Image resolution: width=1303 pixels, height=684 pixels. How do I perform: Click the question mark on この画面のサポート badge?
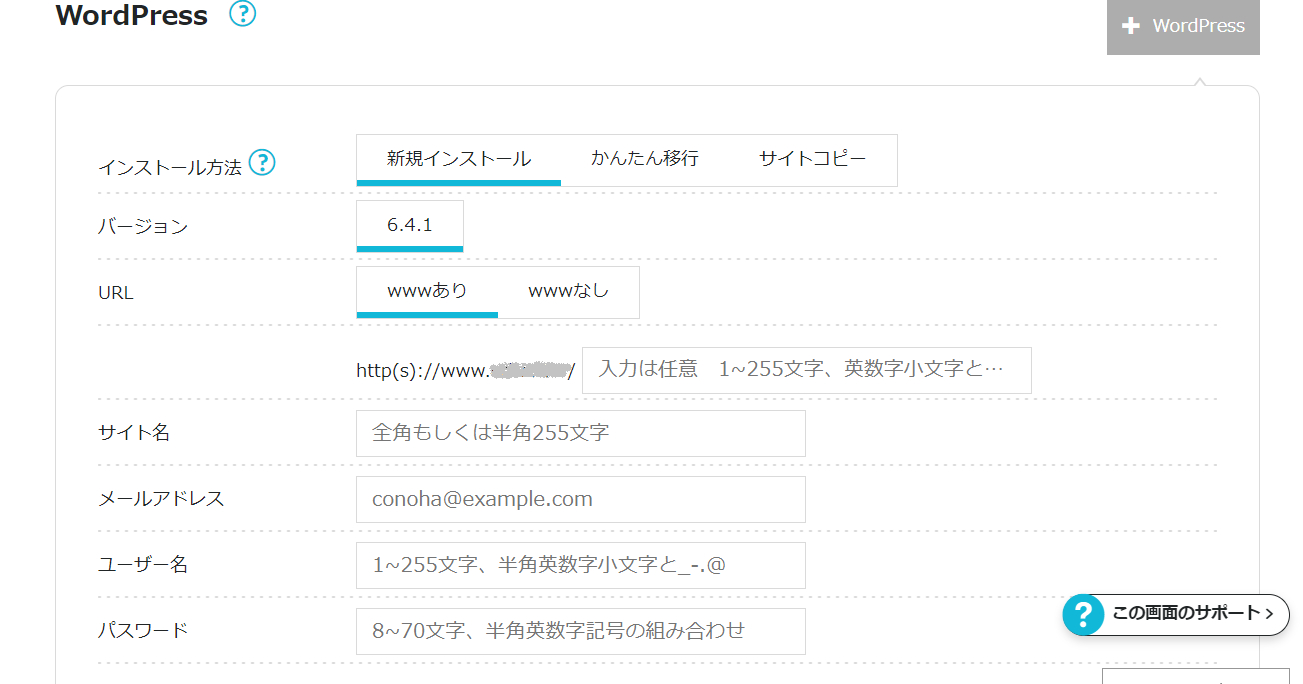pos(1082,615)
